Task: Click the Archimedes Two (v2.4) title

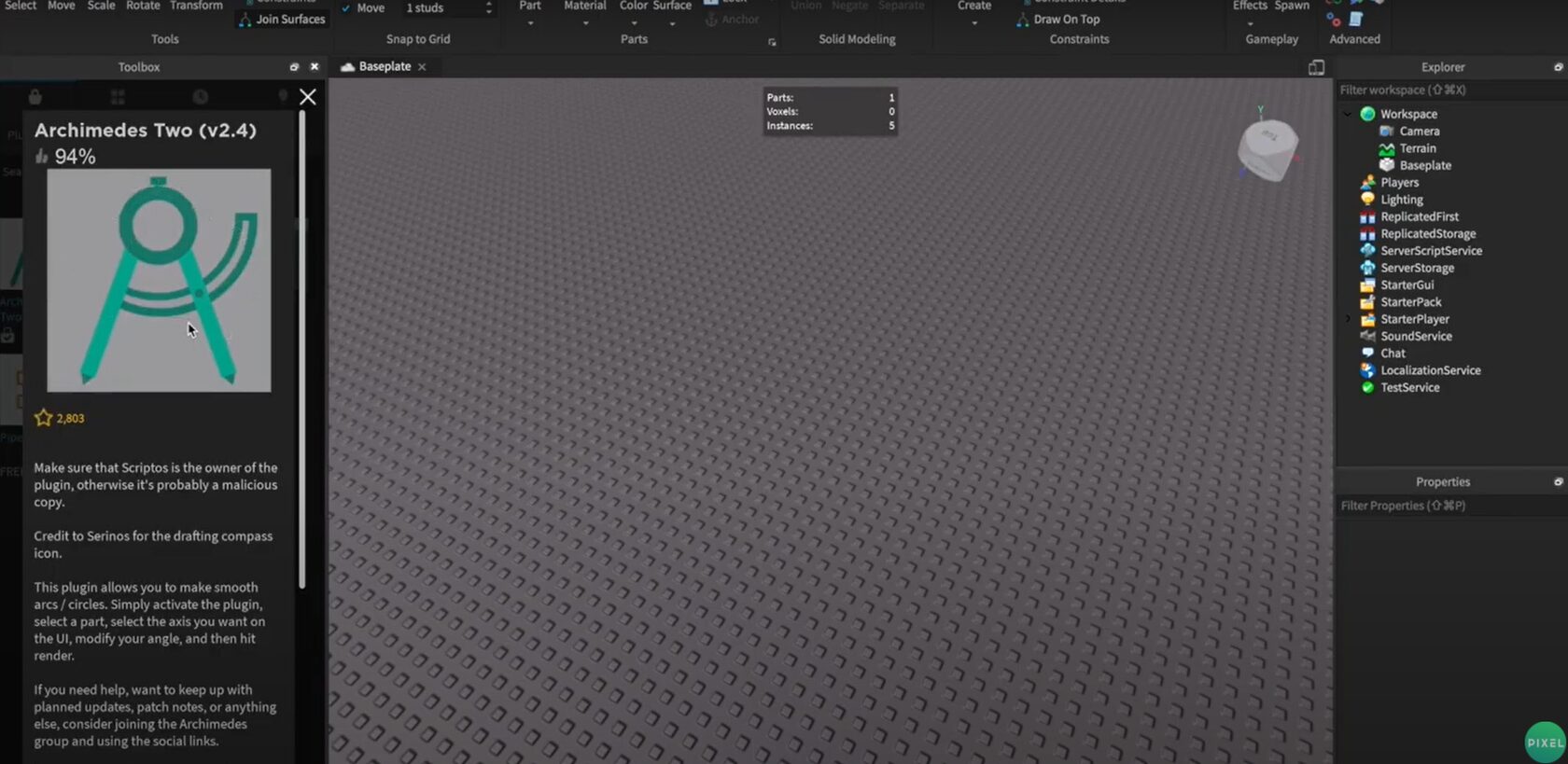Action: [x=146, y=131]
